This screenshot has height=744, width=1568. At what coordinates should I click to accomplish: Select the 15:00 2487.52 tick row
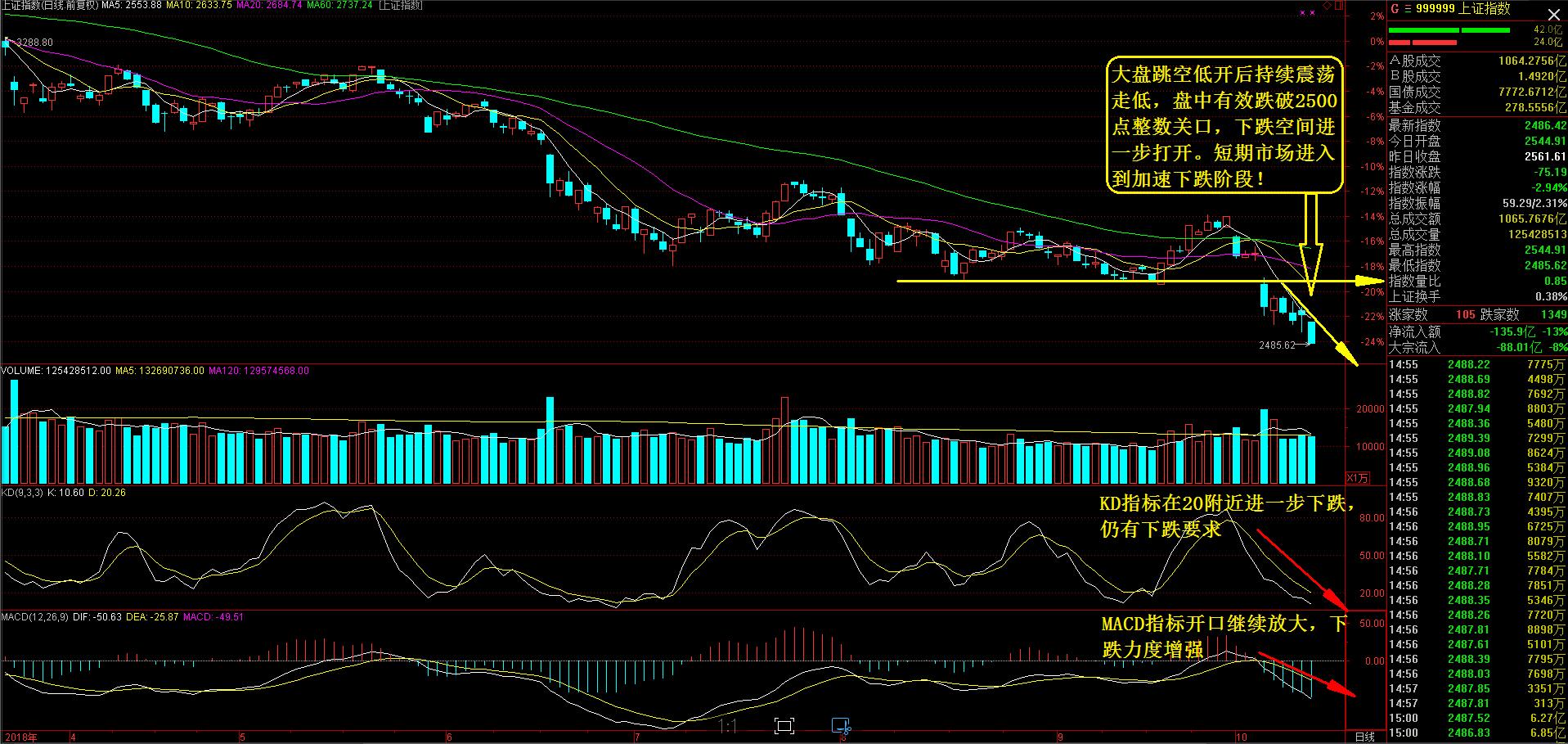(1477, 718)
